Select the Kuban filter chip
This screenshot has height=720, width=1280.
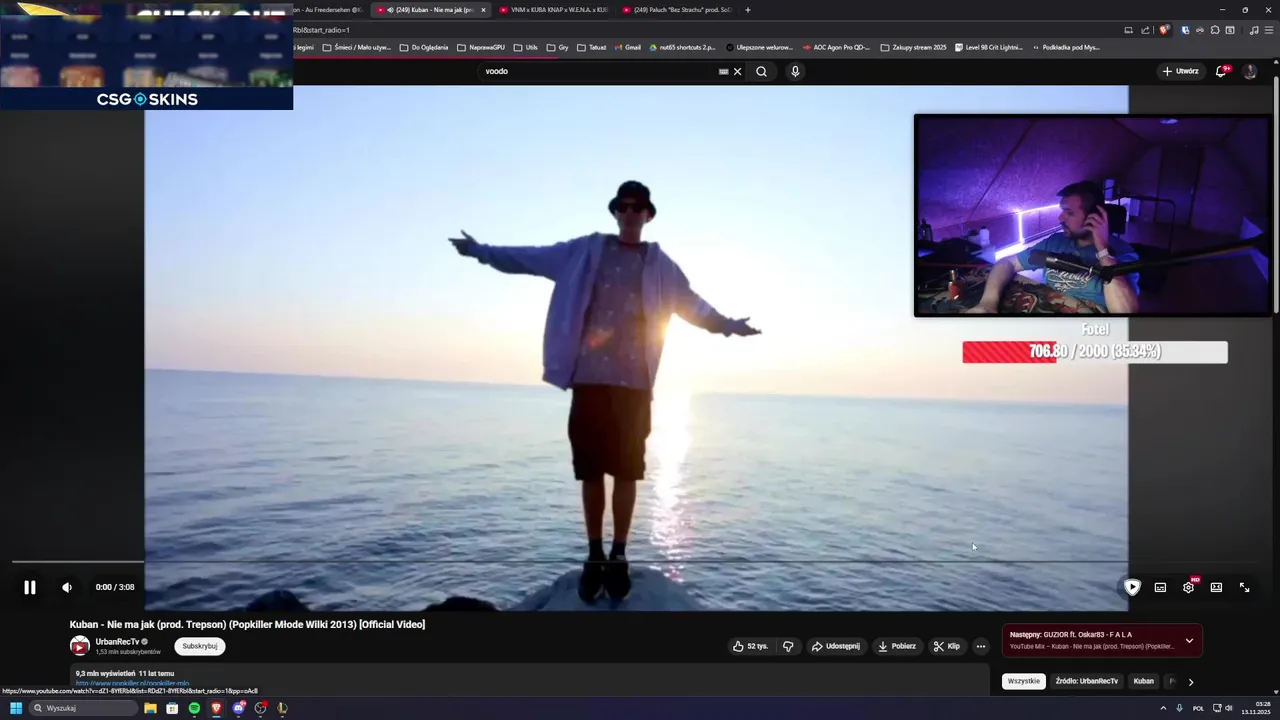point(1143,681)
